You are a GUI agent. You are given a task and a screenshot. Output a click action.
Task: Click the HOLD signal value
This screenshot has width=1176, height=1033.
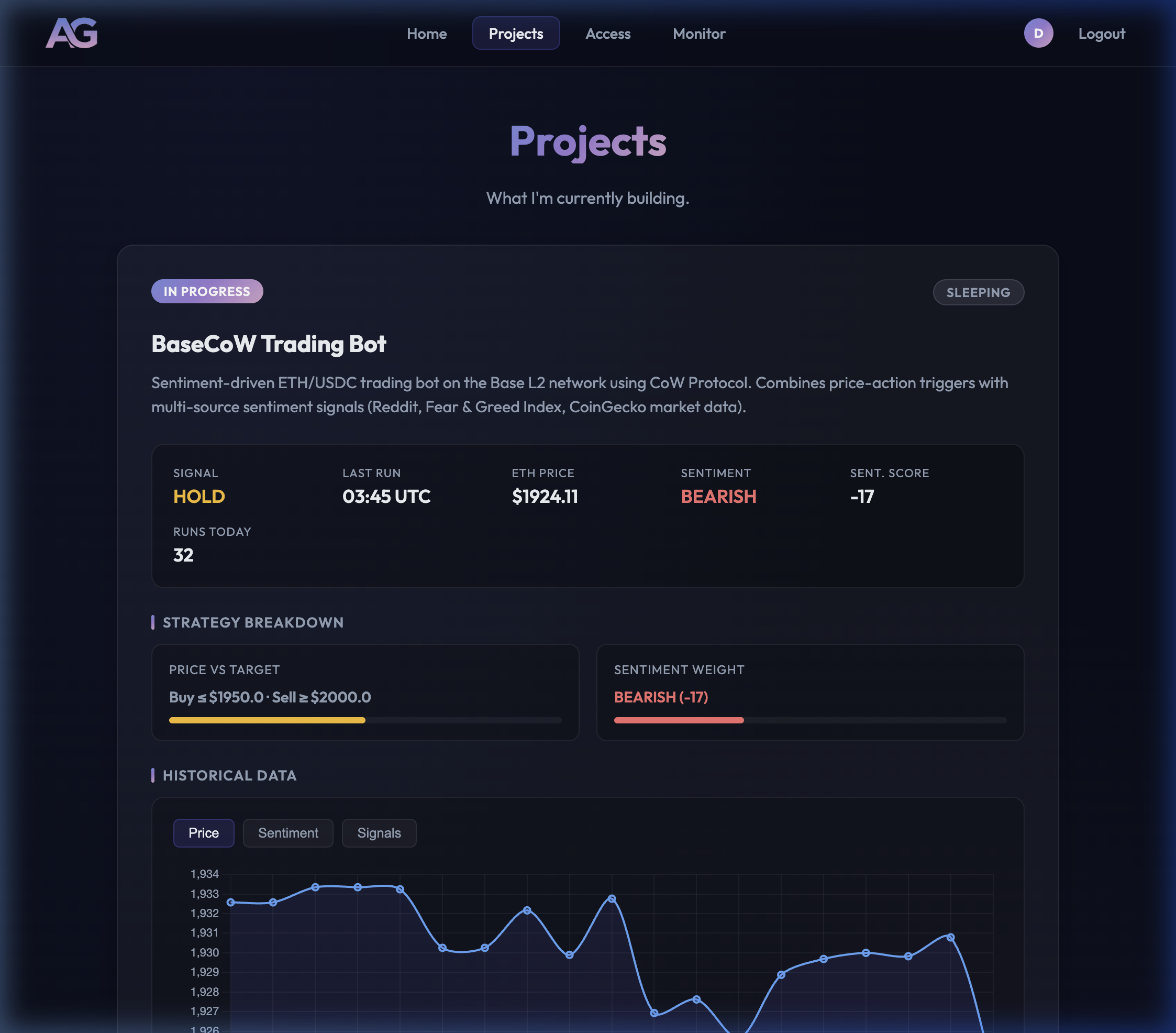pos(198,496)
